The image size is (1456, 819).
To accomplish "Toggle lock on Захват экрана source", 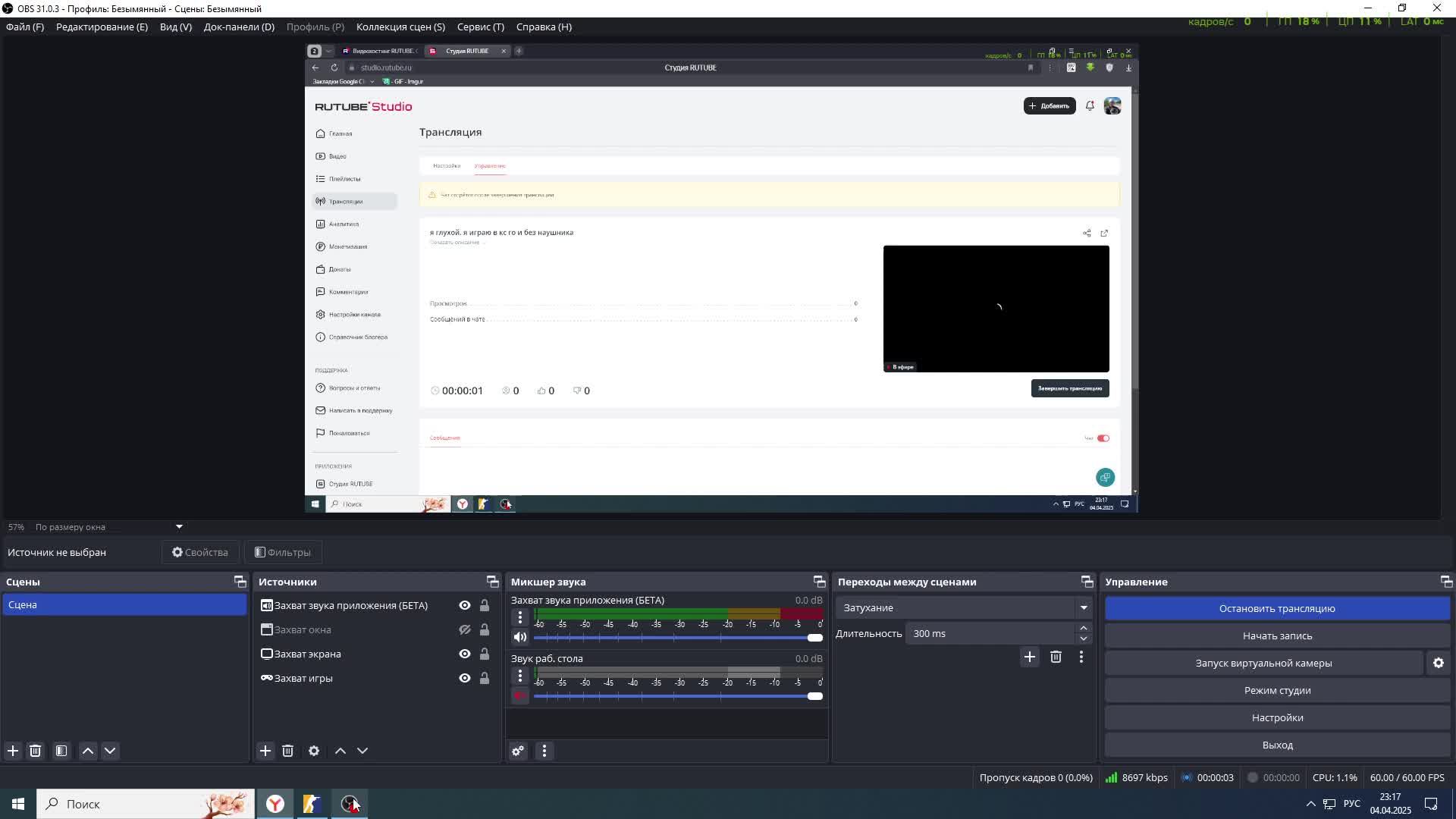I will click(x=485, y=654).
